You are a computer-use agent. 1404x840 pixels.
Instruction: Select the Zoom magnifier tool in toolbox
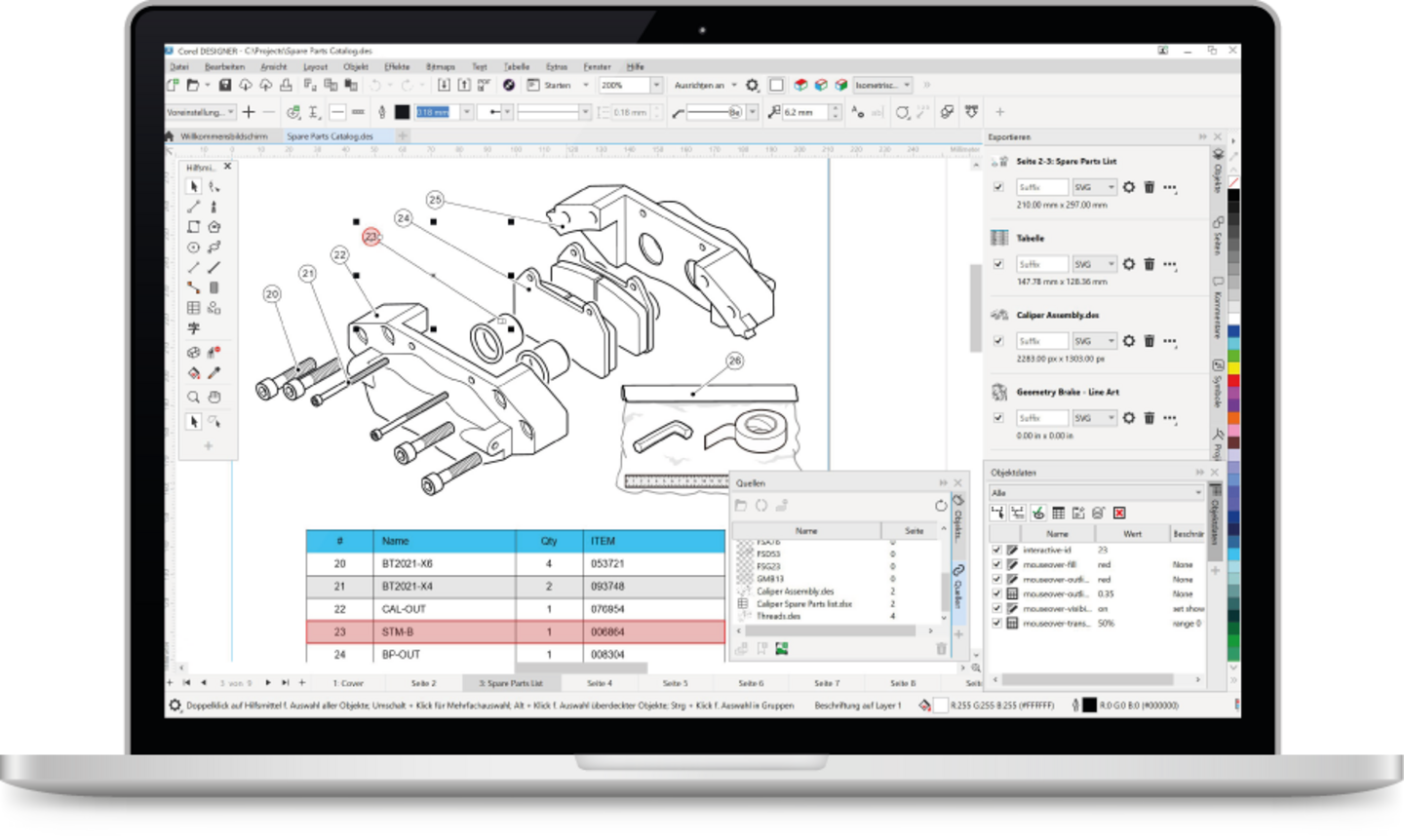[194, 397]
